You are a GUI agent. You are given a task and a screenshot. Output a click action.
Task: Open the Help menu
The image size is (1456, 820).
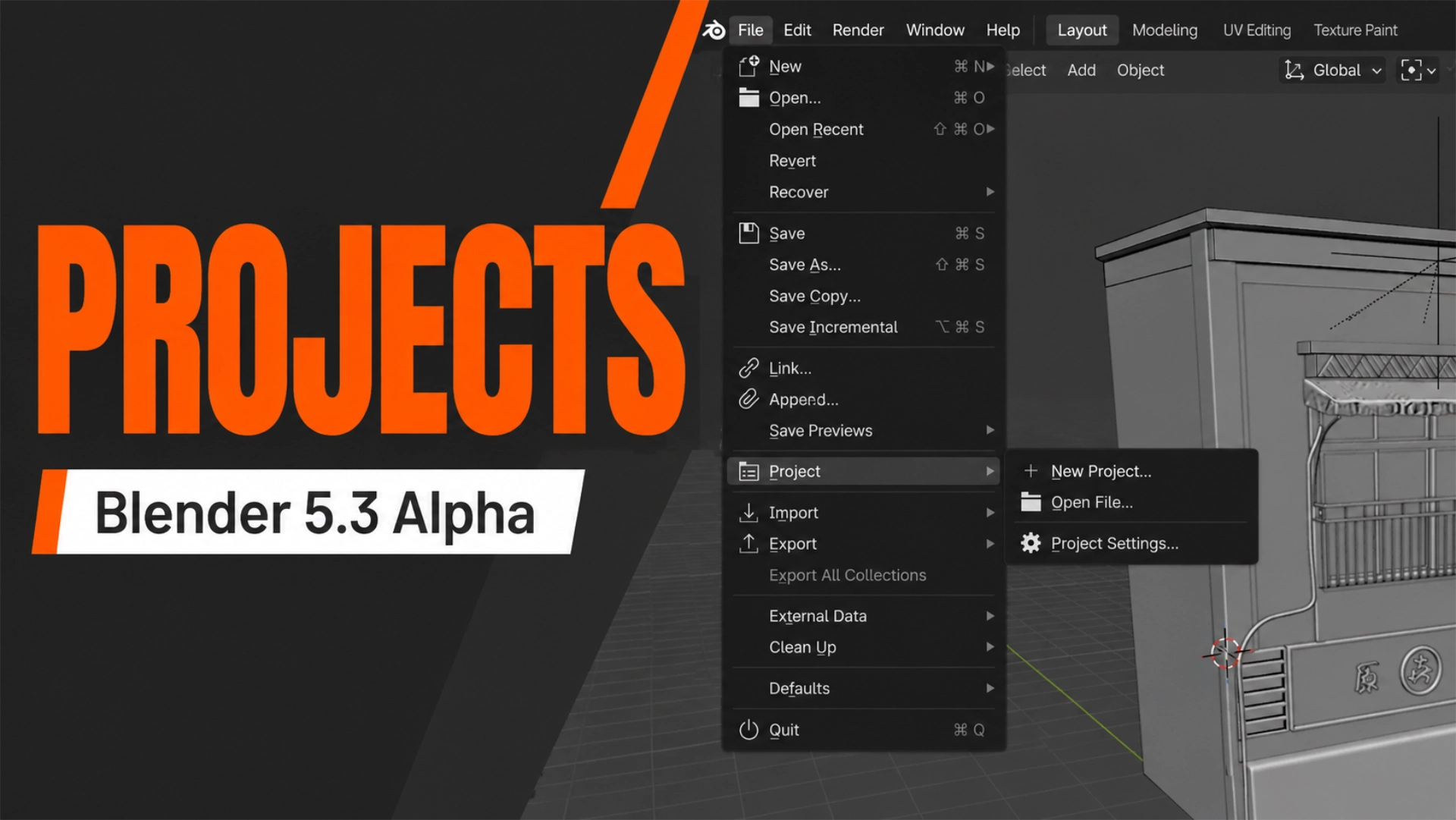pyautogui.click(x=1003, y=30)
